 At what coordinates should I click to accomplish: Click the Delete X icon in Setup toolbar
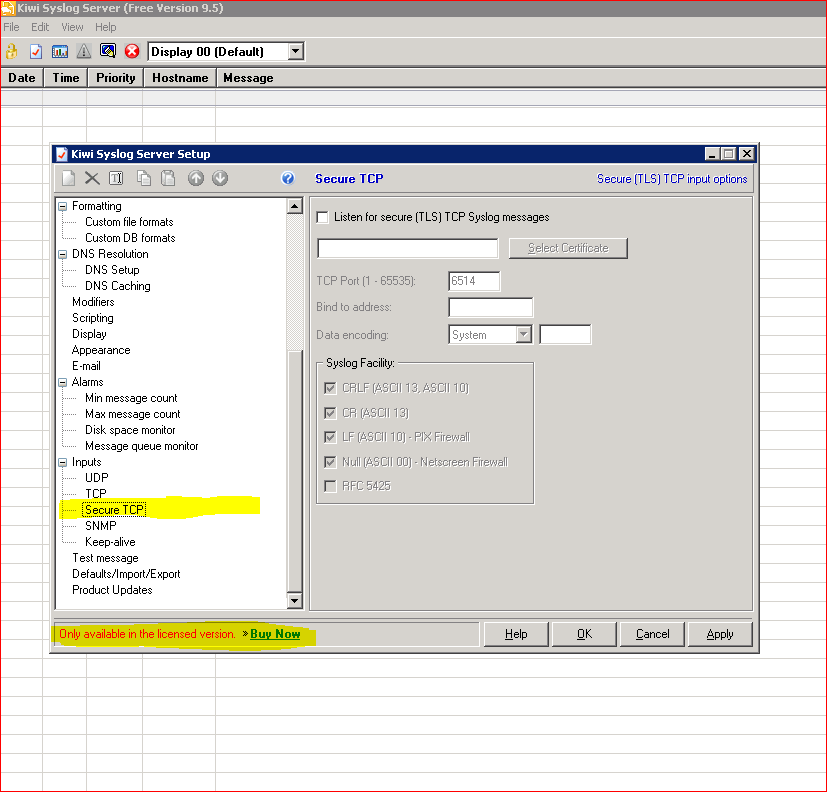92,178
